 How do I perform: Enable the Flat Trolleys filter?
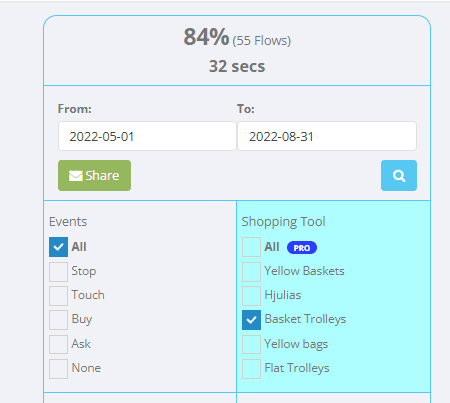coord(251,369)
